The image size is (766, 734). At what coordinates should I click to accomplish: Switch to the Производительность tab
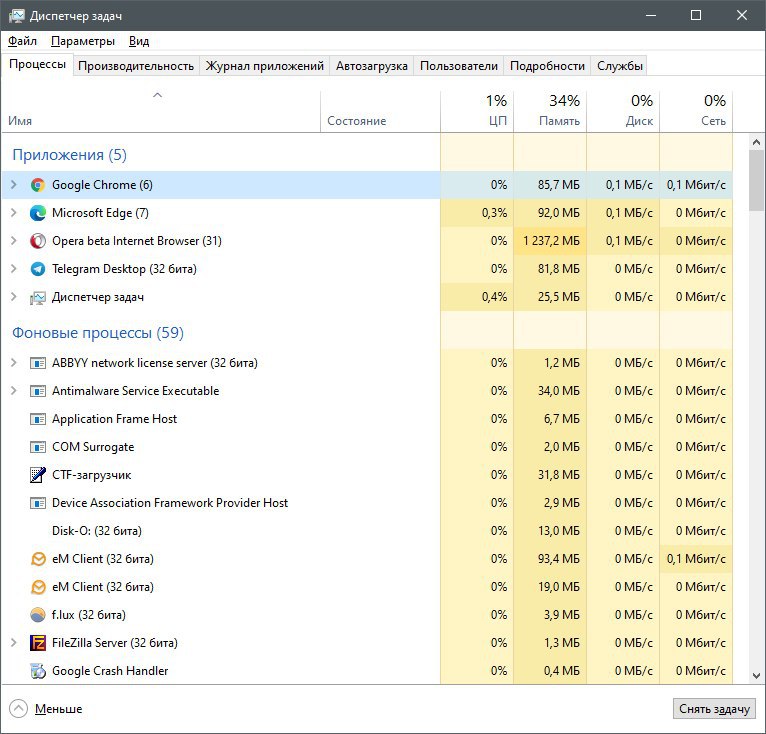tap(136, 66)
